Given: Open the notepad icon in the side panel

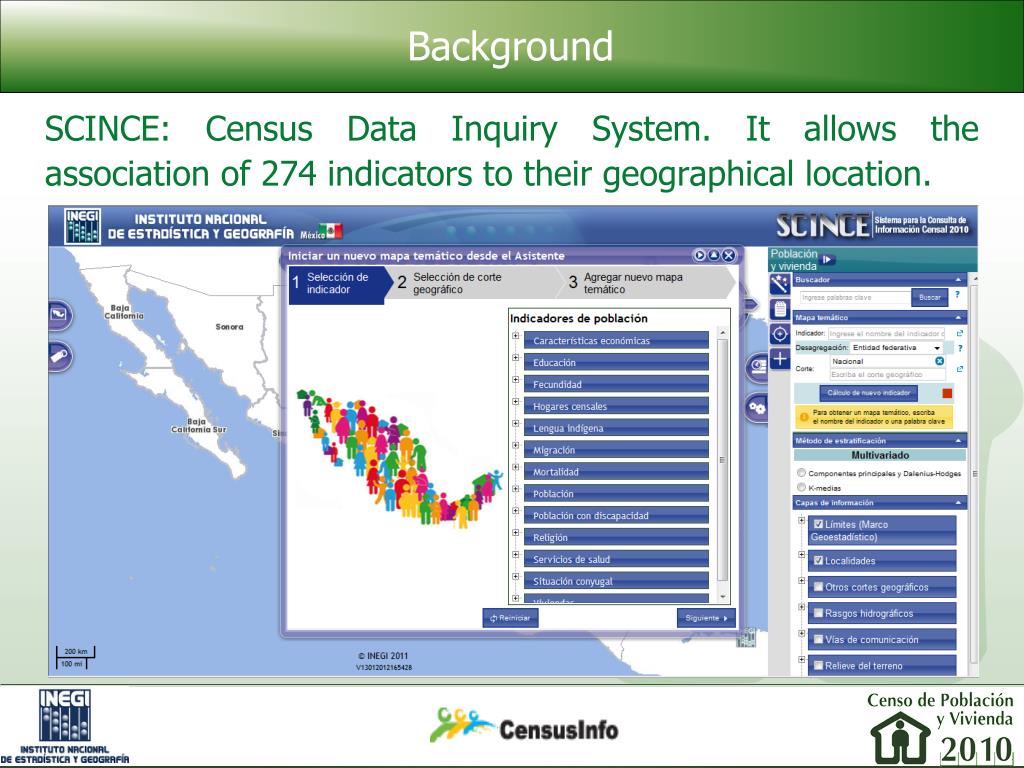Looking at the screenshot, I should (x=780, y=309).
